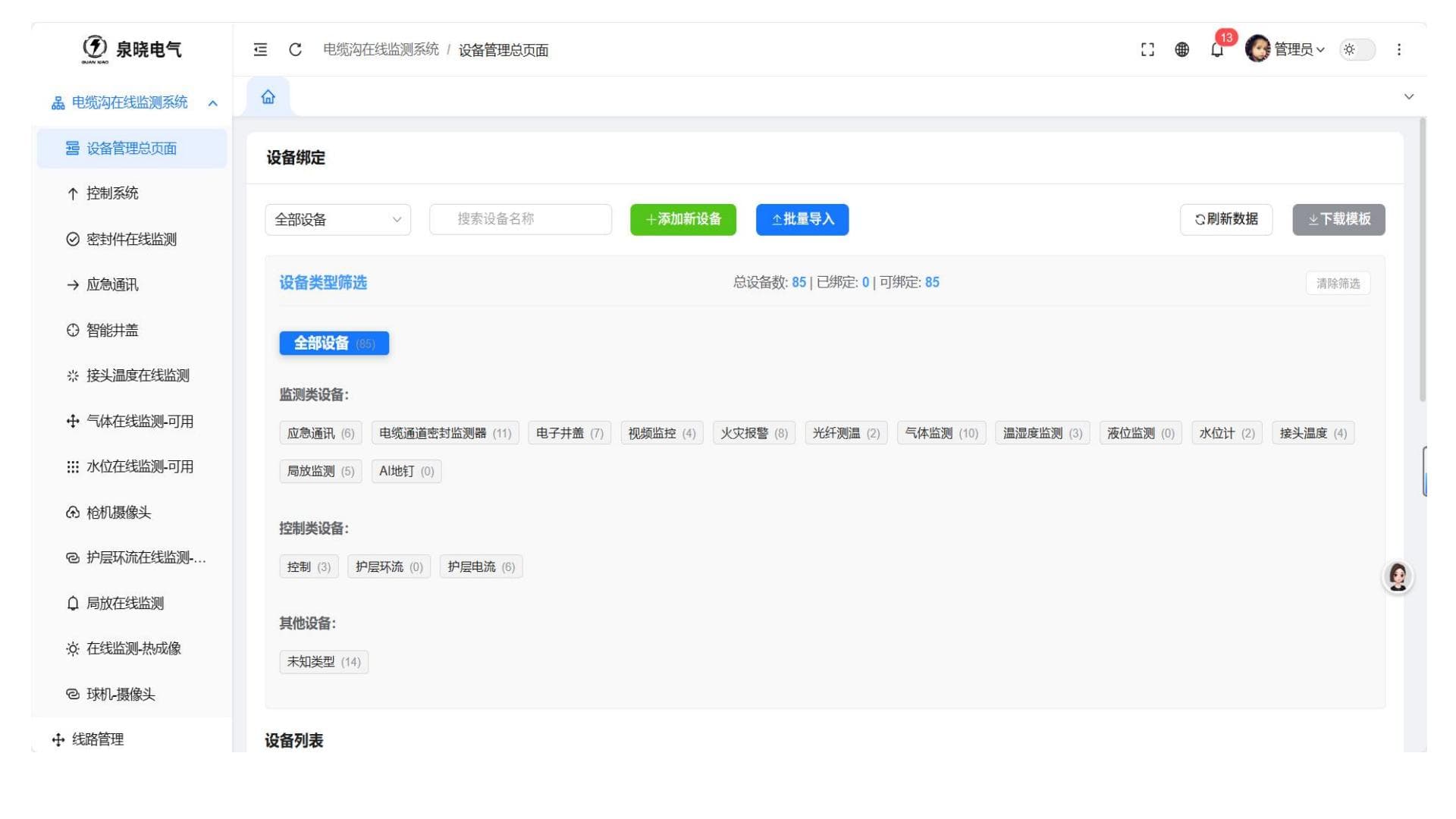
Task: Click 刷新数据 button
Action: pos(1226,219)
